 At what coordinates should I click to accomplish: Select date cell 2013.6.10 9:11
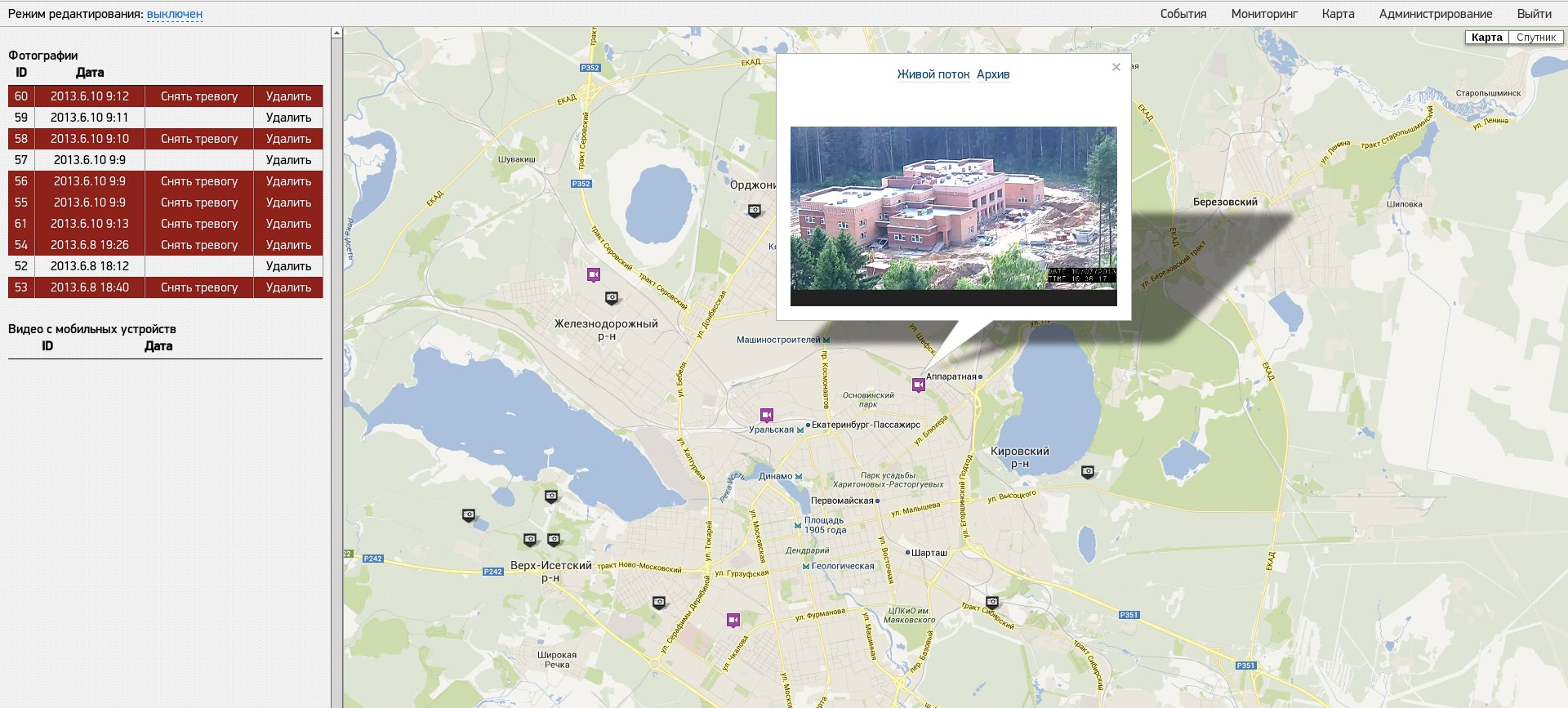click(x=90, y=118)
